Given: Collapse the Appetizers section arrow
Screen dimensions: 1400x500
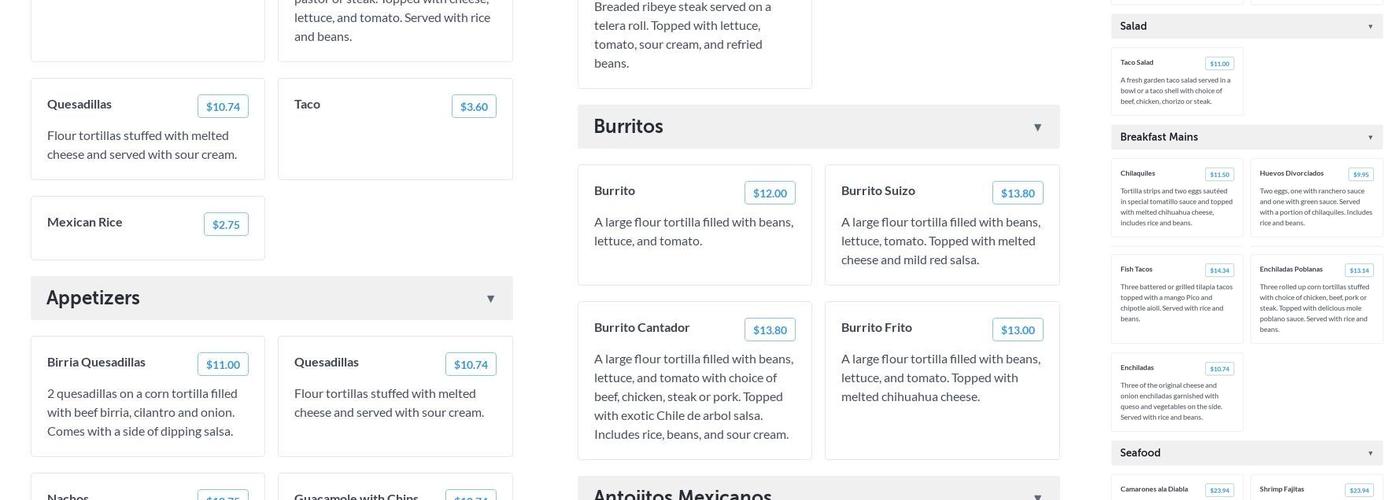Looking at the screenshot, I should (x=490, y=299).
